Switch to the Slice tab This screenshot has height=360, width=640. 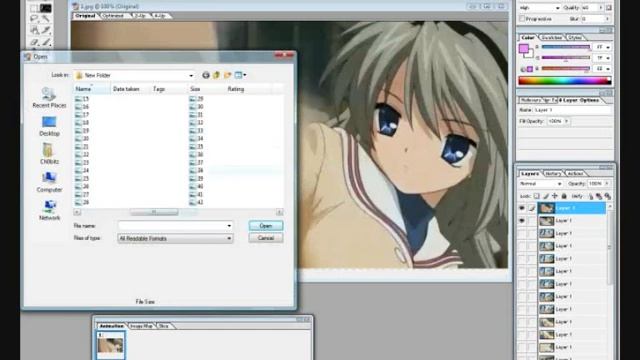[x=164, y=326]
